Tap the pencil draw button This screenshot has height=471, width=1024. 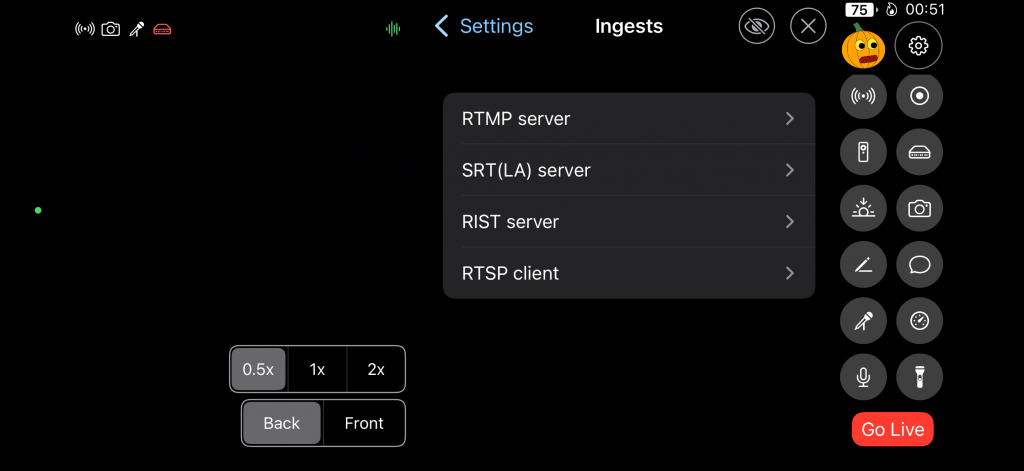(863, 265)
